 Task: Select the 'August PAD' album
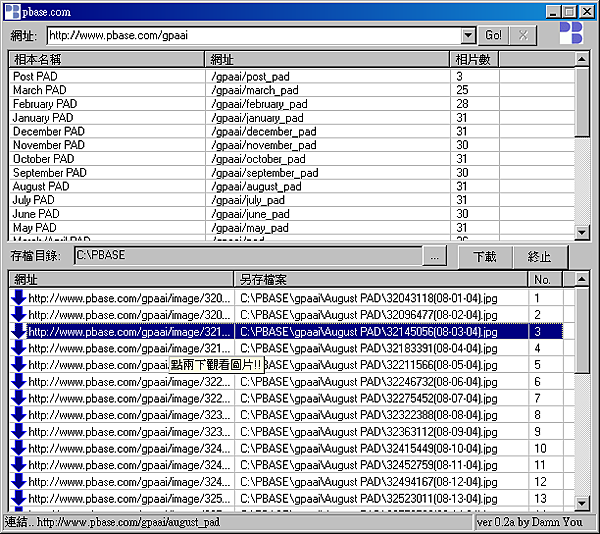[292, 186]
